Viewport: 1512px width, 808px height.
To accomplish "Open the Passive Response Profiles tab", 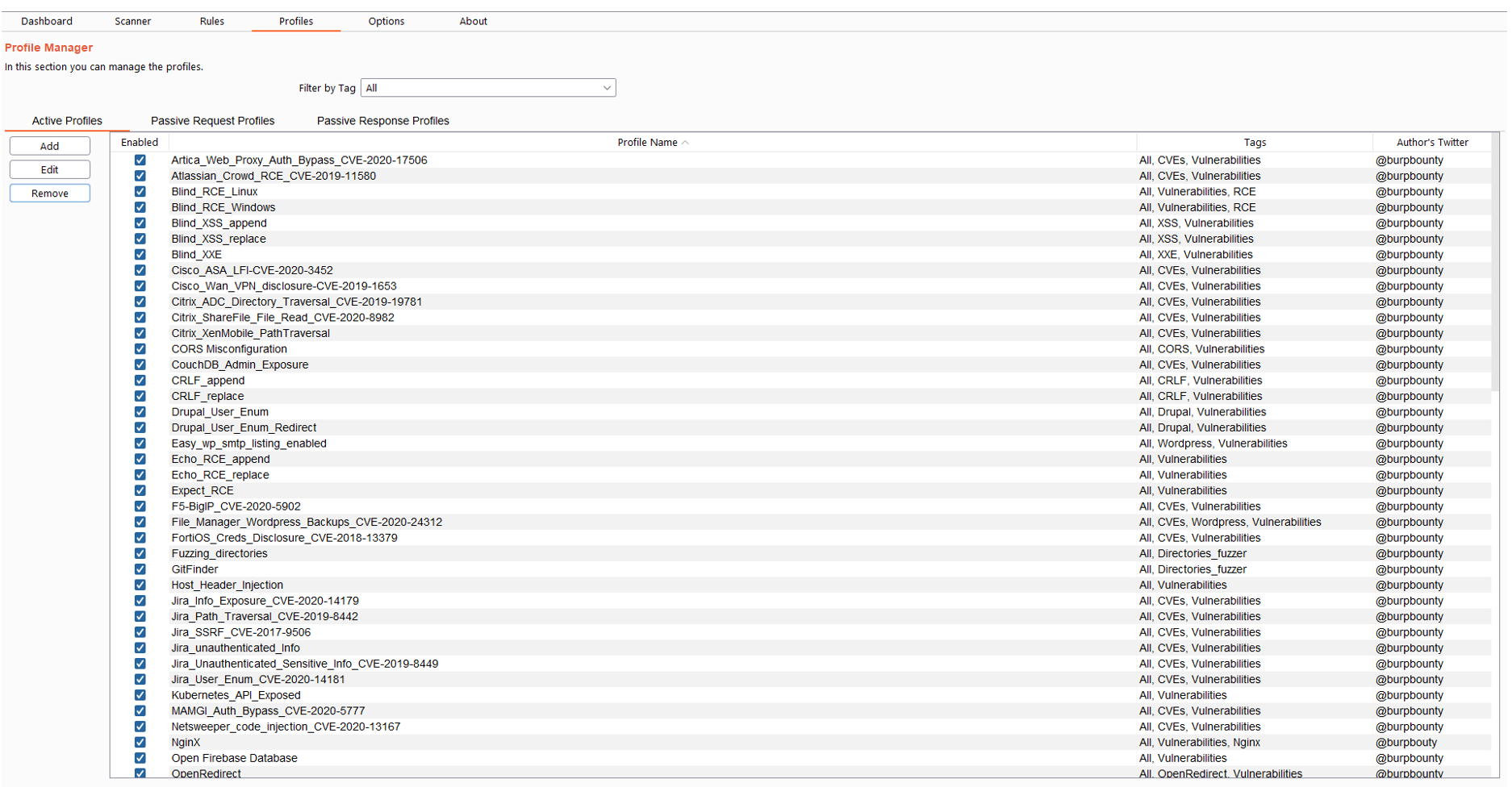I will (x=382, y=121).
